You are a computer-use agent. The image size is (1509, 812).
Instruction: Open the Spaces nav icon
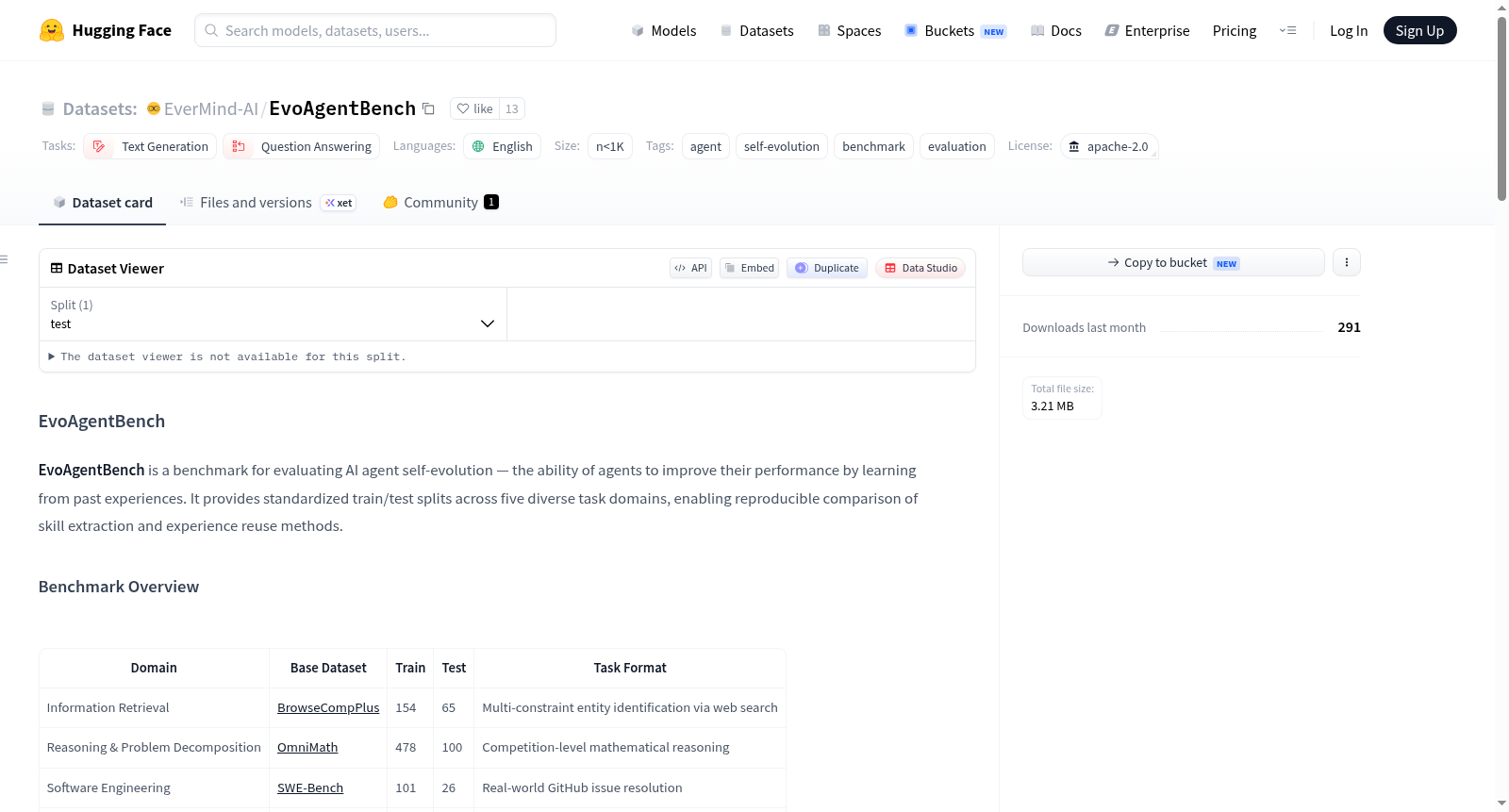click(824, 30)
